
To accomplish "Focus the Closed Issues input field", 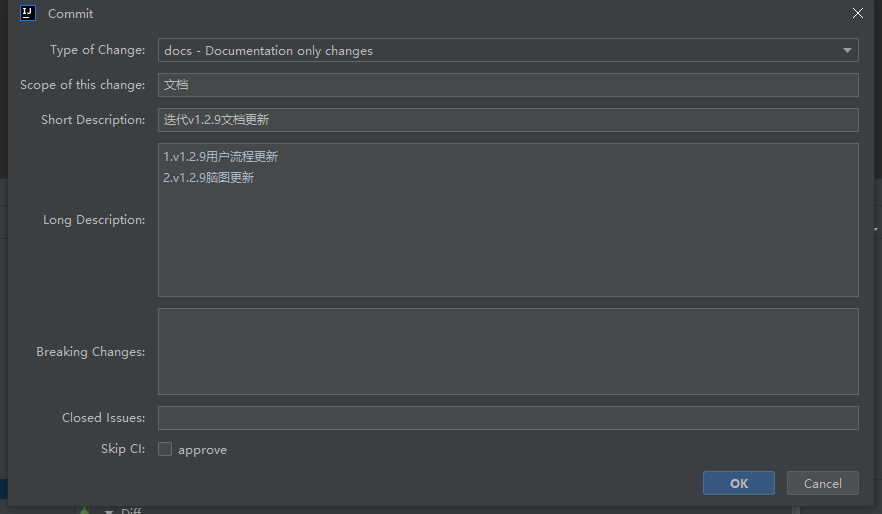I will pos(508,418).
